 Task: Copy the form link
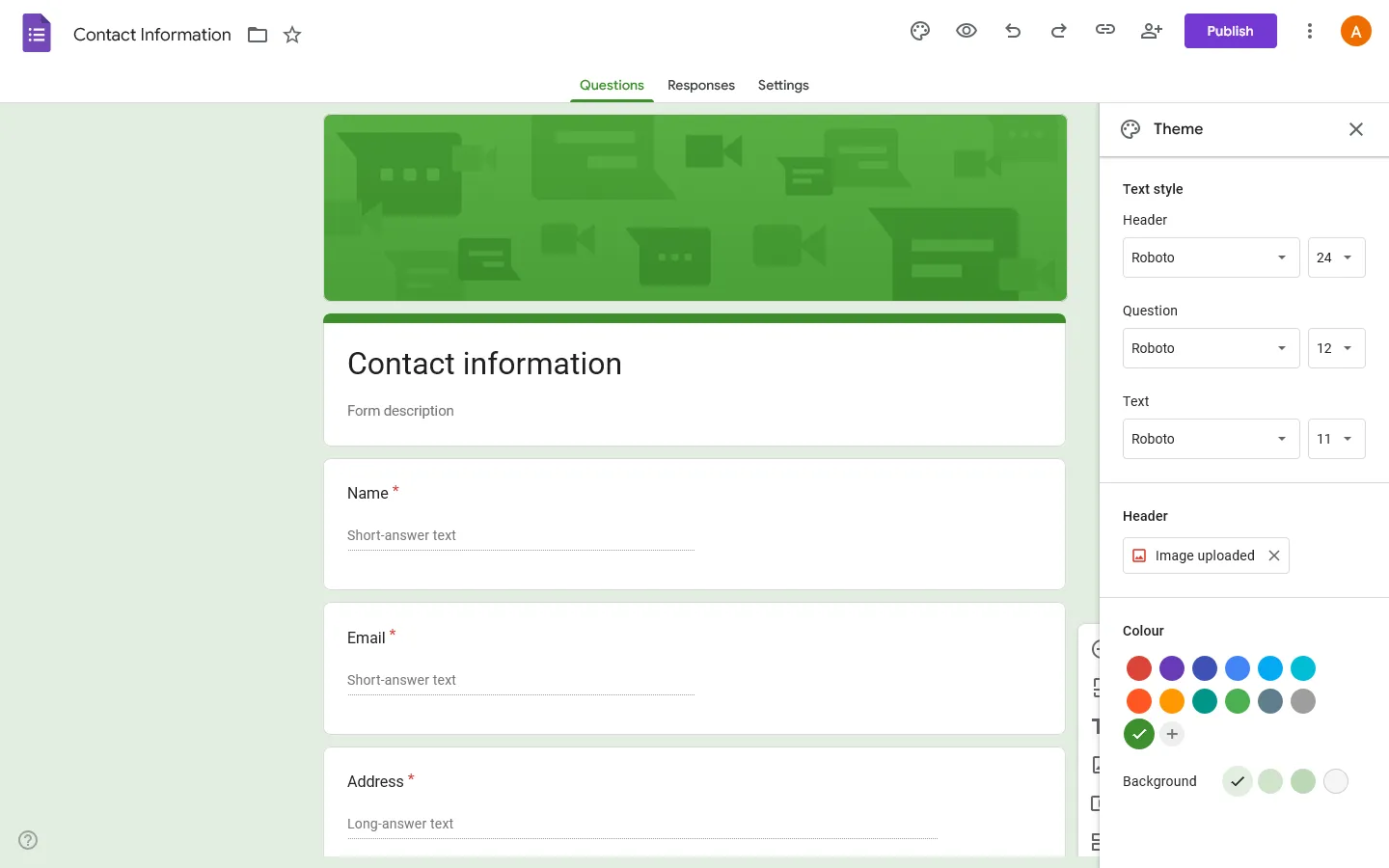1104,31
